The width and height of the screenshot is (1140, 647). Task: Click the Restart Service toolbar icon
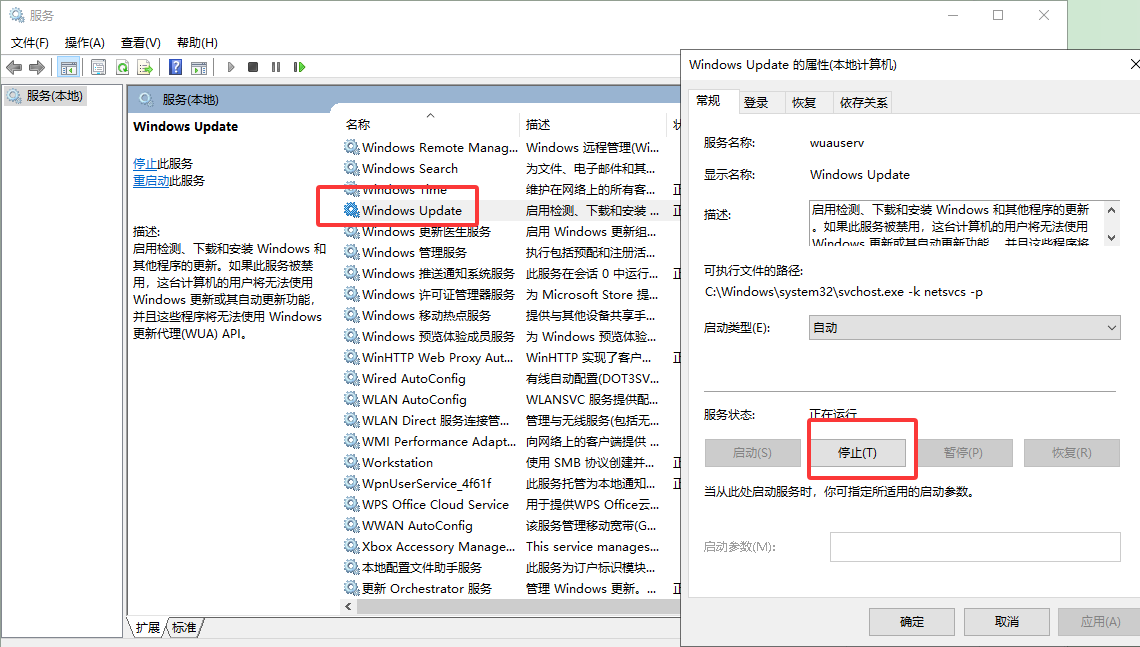click(299, 67)
